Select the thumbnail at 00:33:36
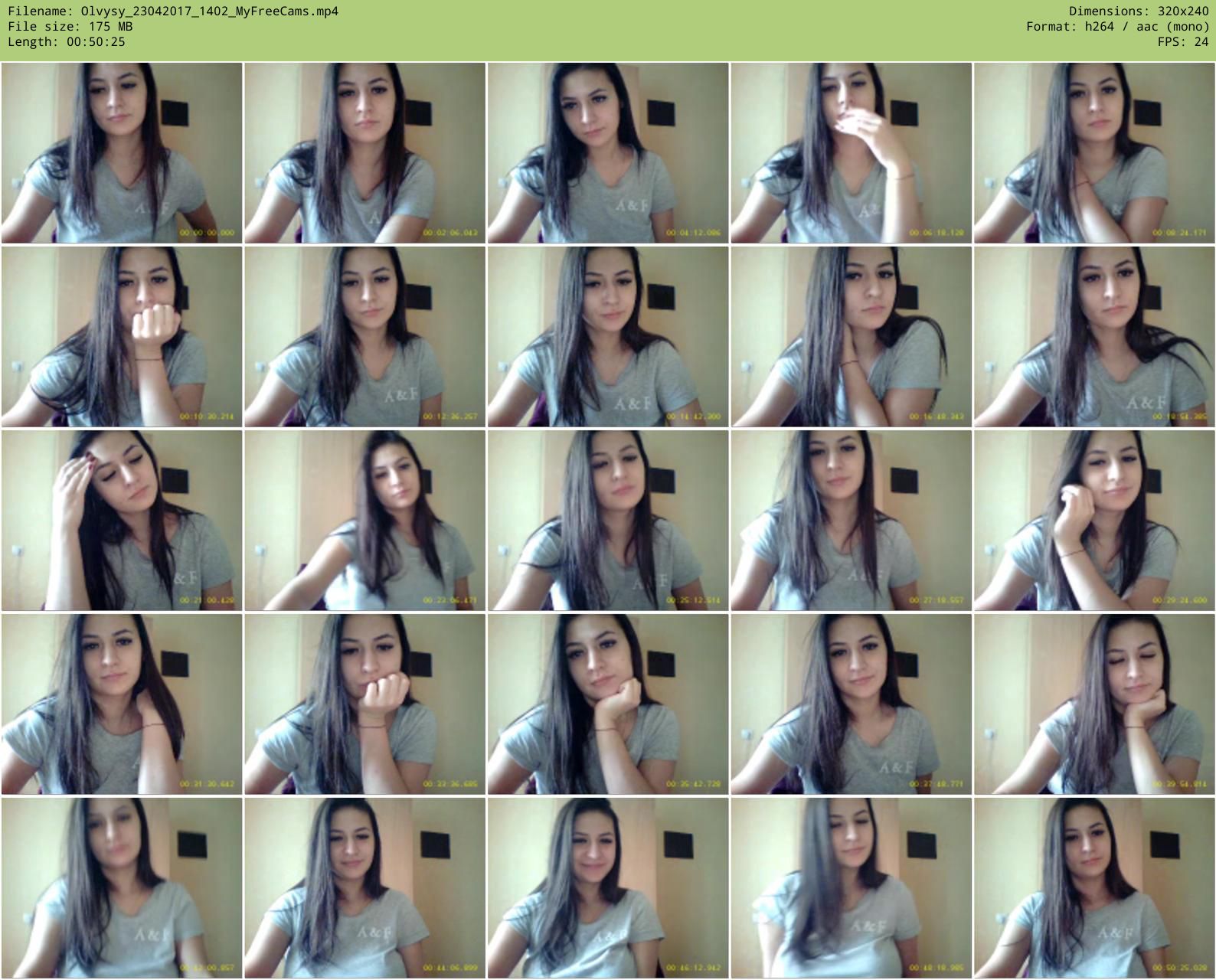The height and width of the screenshot is (980, 1216). [x=364, y=704]
